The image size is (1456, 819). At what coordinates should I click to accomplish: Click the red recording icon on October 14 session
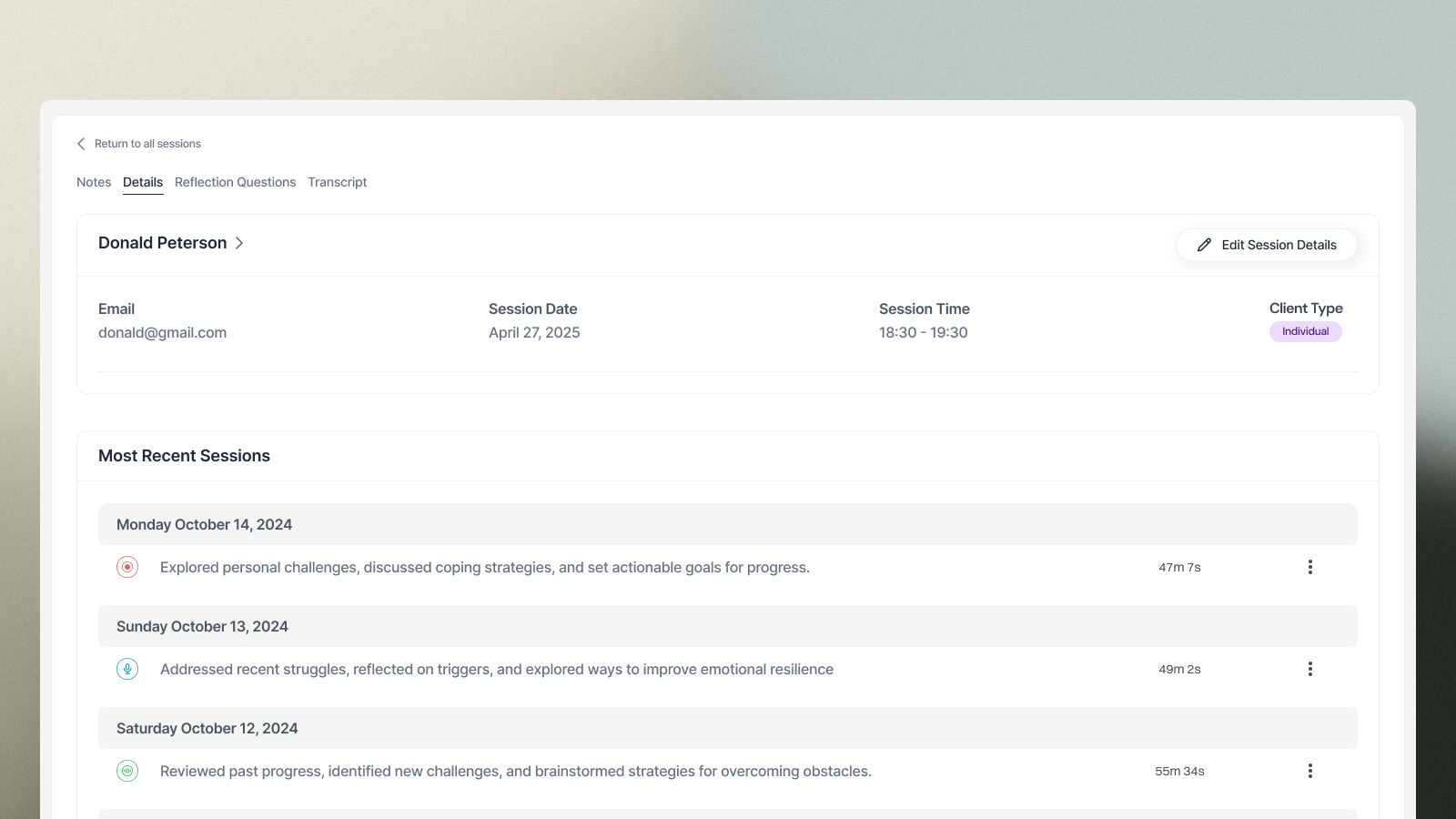pyautogui.click(x=127, y=566)
